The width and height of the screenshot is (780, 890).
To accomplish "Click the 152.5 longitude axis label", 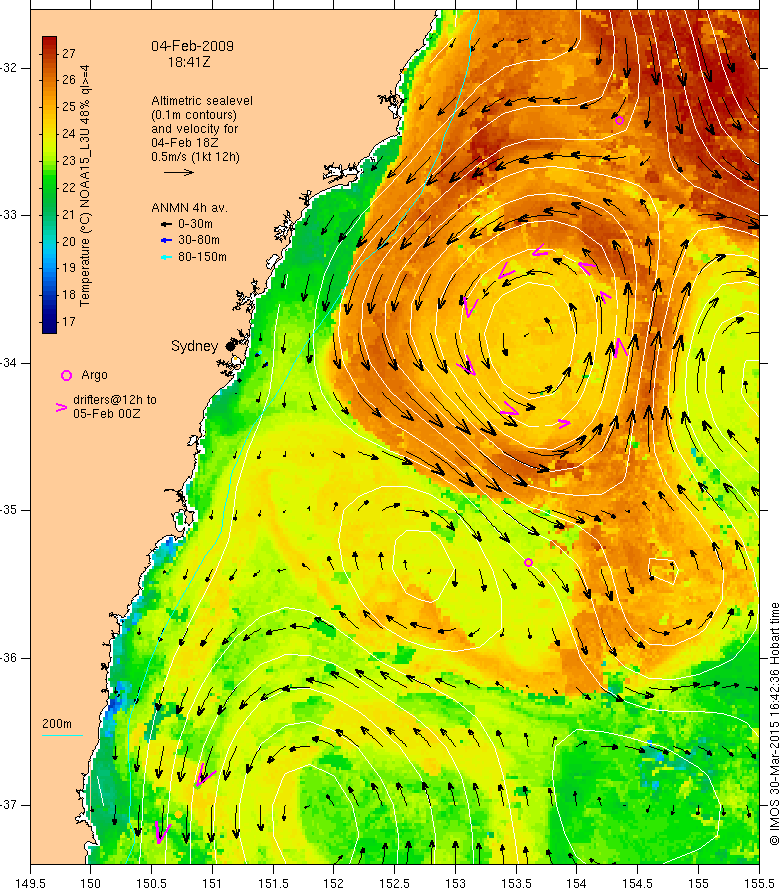I will pos(395,883).
